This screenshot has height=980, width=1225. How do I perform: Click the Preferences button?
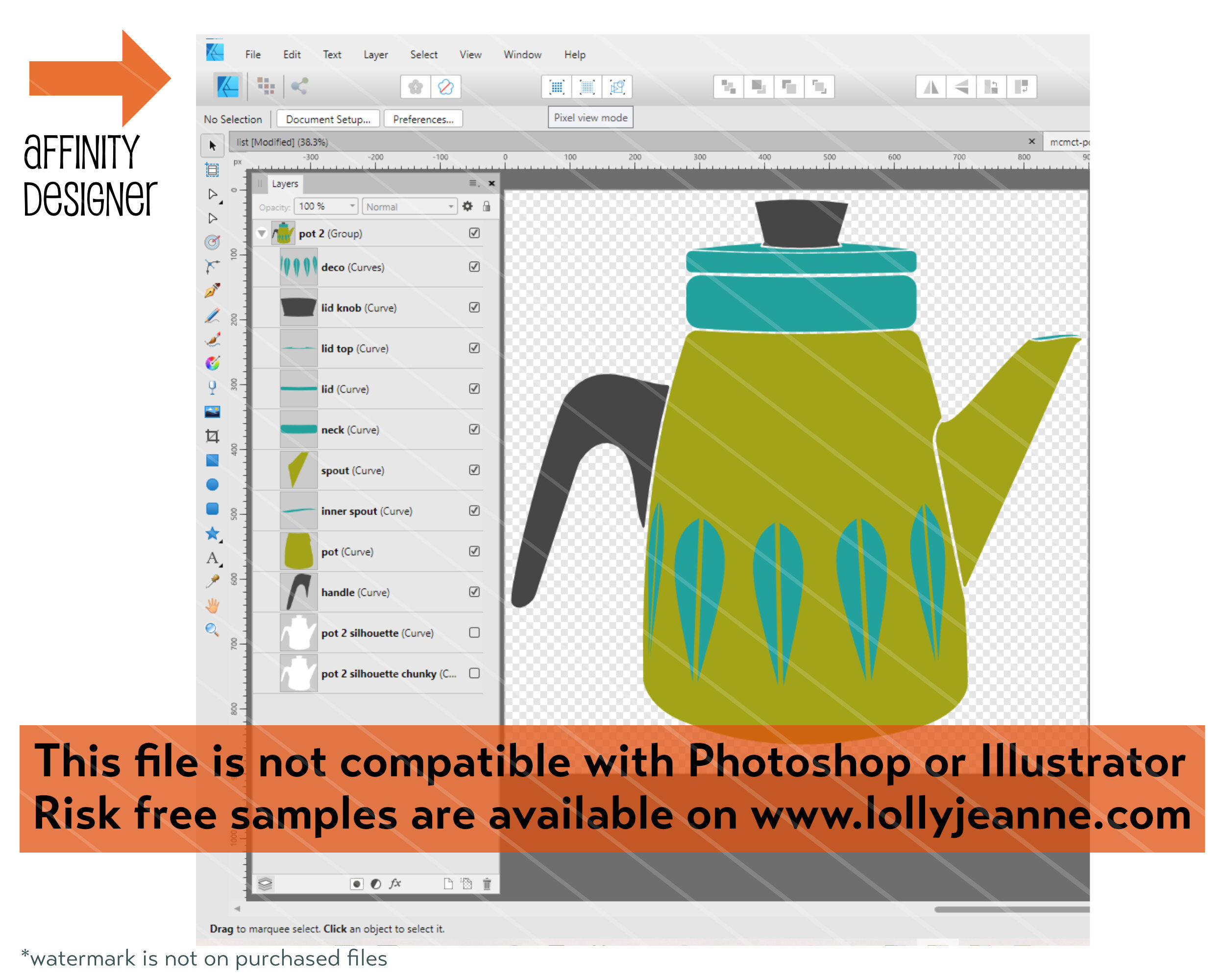(x=423, y=119)
